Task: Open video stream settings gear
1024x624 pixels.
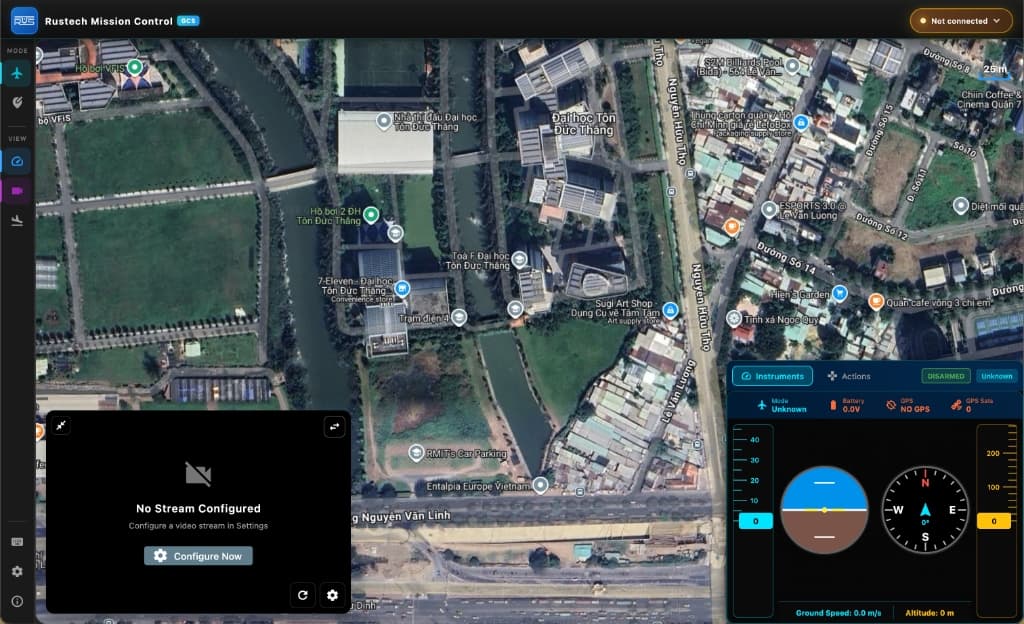Action: click(x=333, y=595)
